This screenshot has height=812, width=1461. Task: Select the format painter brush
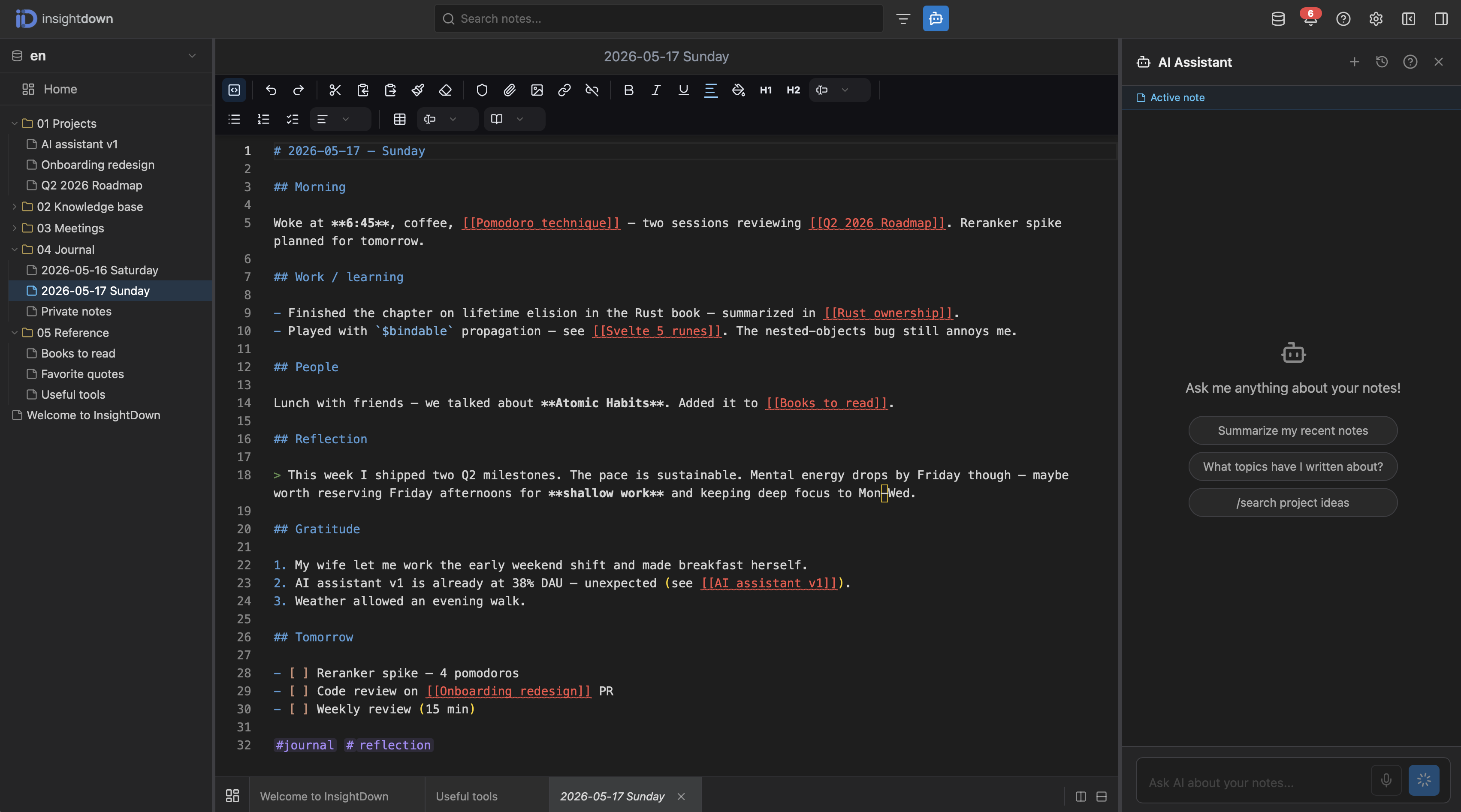coord(418,90)
